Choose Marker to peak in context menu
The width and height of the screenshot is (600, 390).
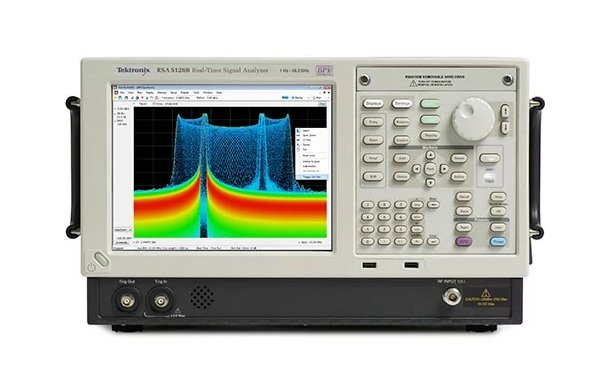click(311, 162)
